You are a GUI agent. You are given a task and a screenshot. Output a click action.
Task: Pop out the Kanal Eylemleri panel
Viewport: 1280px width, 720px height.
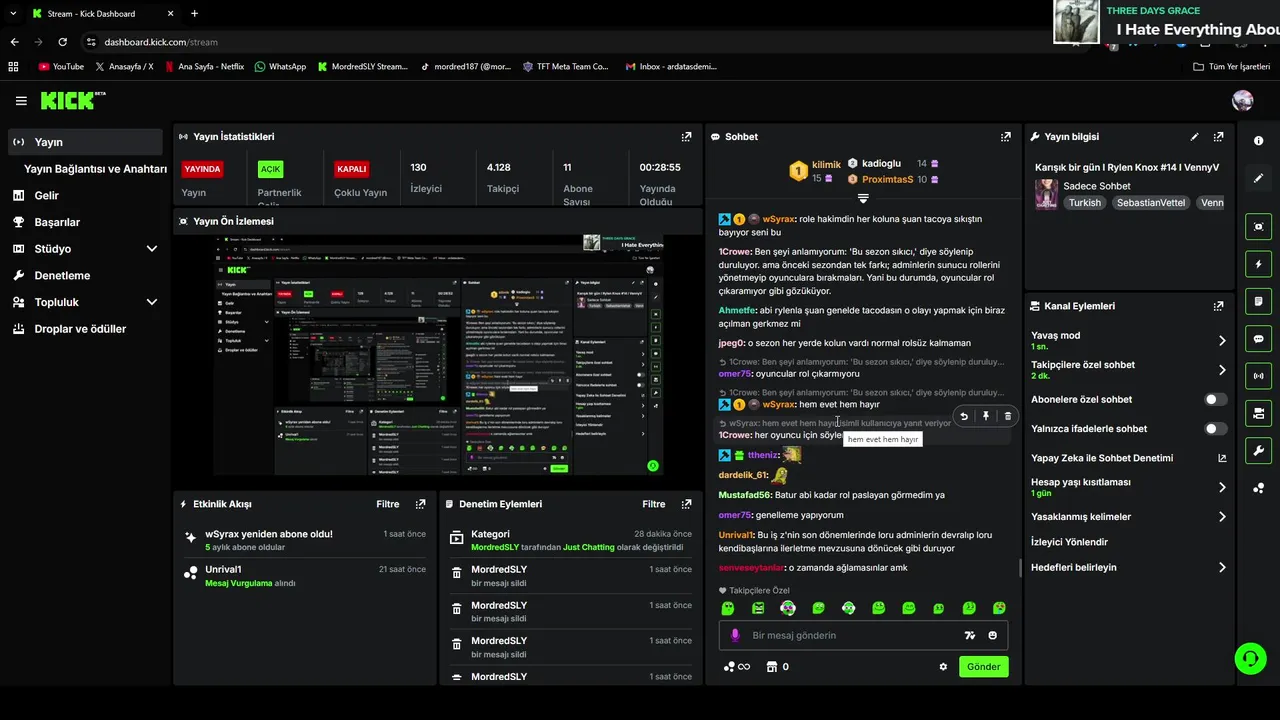tap(1218, 306)
